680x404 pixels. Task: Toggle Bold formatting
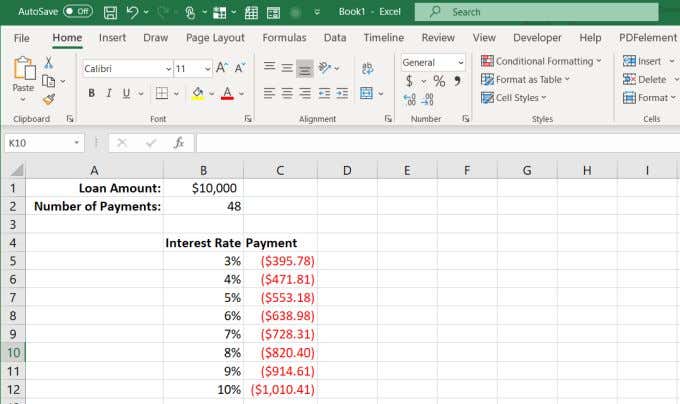coord(92,93)
